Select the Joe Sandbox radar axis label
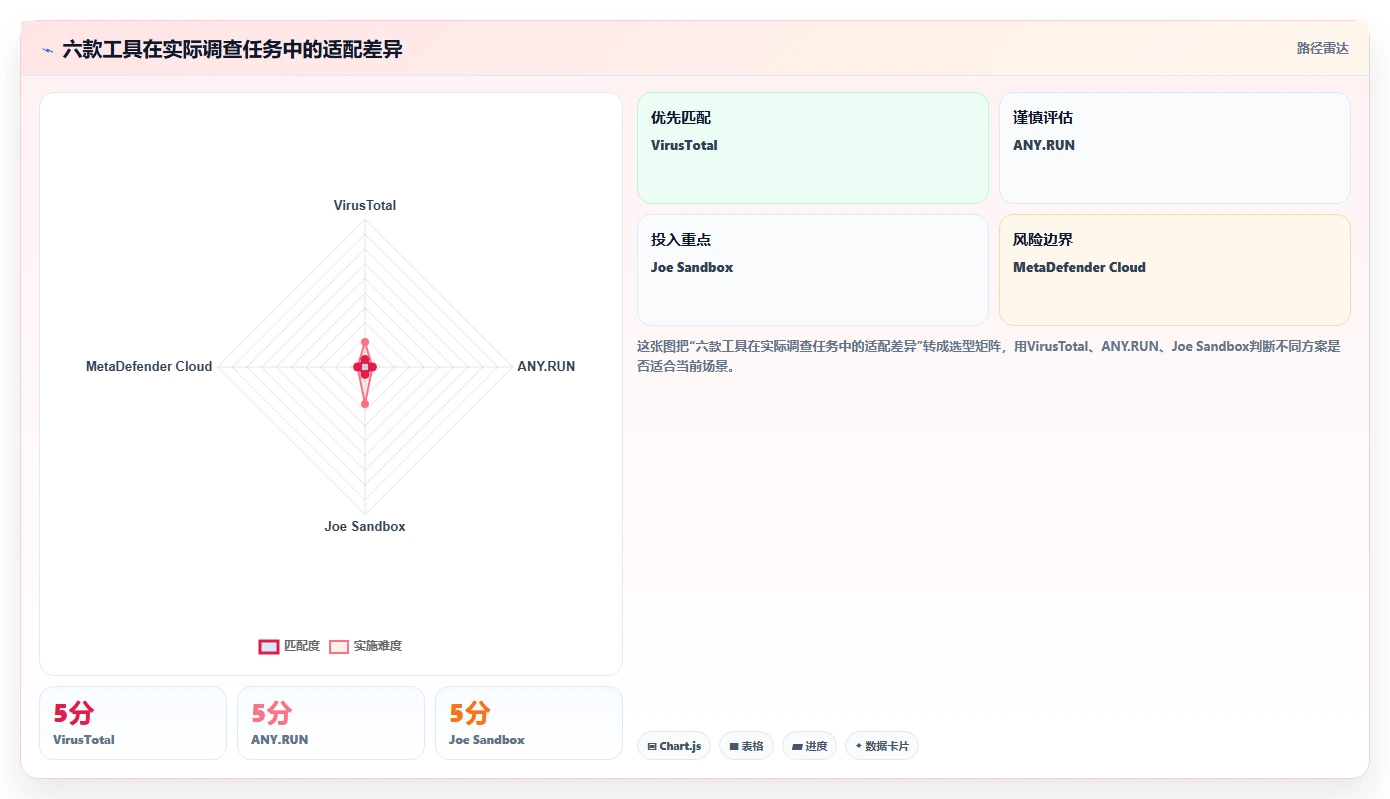Image resolution: width=1390 pixels, height=799 pixels. tap(365, 526)
